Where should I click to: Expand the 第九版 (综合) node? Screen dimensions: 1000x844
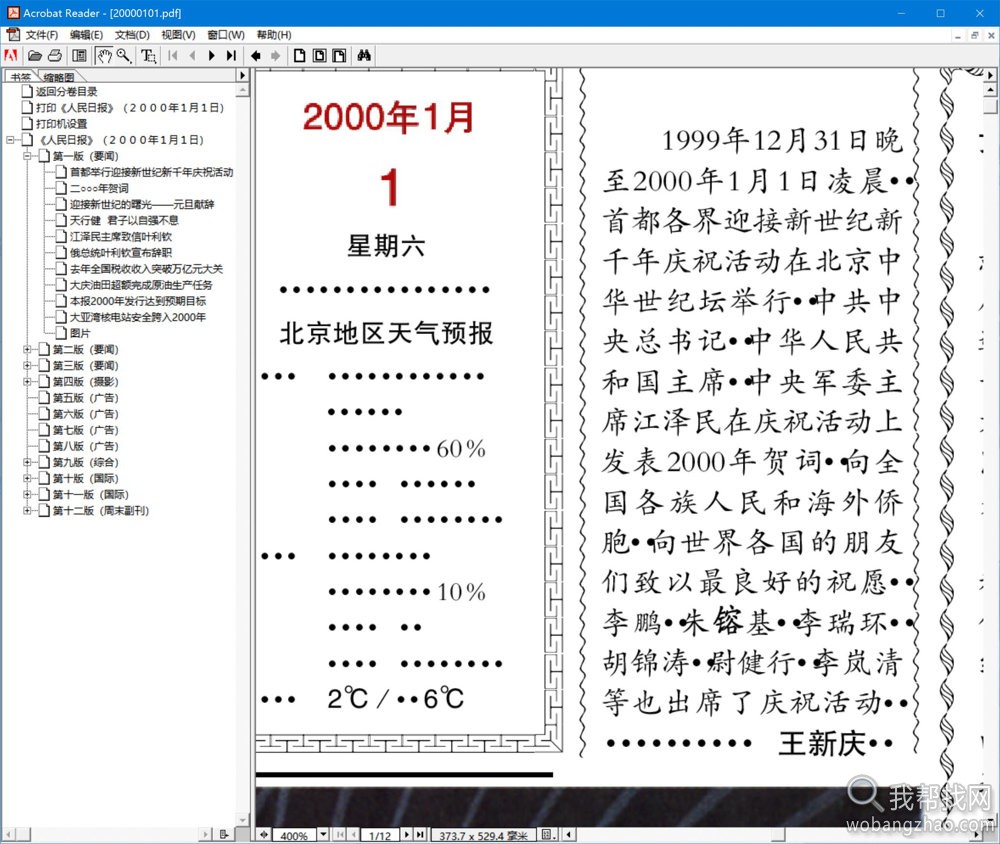click(x=27, y=462)
